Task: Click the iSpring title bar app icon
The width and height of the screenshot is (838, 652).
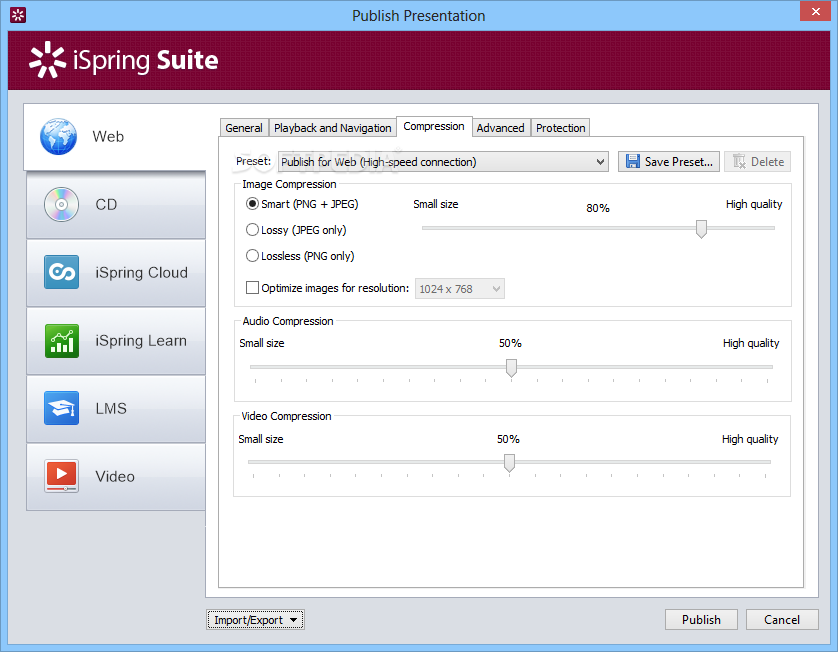Action: point(18,15)
